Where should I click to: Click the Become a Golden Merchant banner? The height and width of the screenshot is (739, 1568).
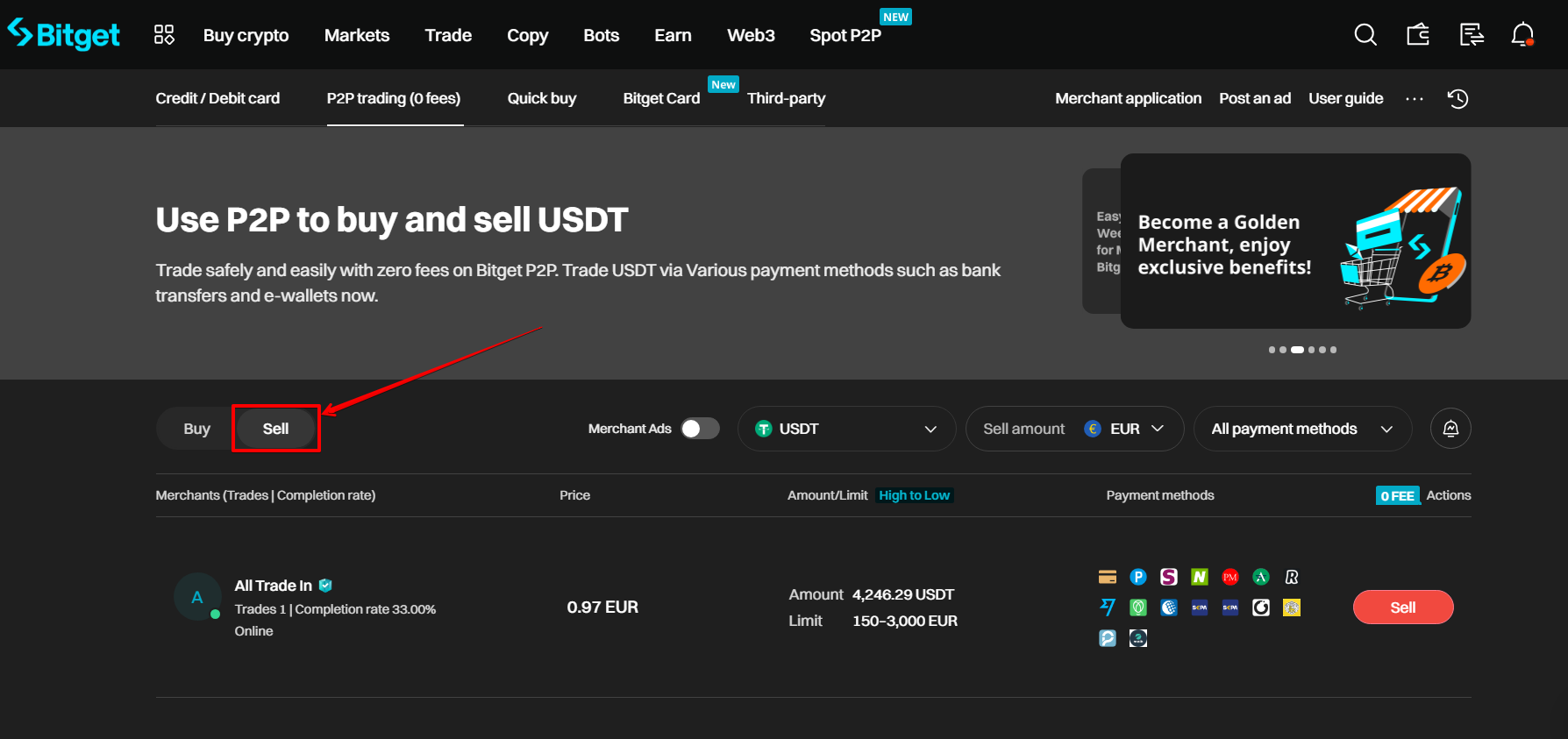point(1295,241)
